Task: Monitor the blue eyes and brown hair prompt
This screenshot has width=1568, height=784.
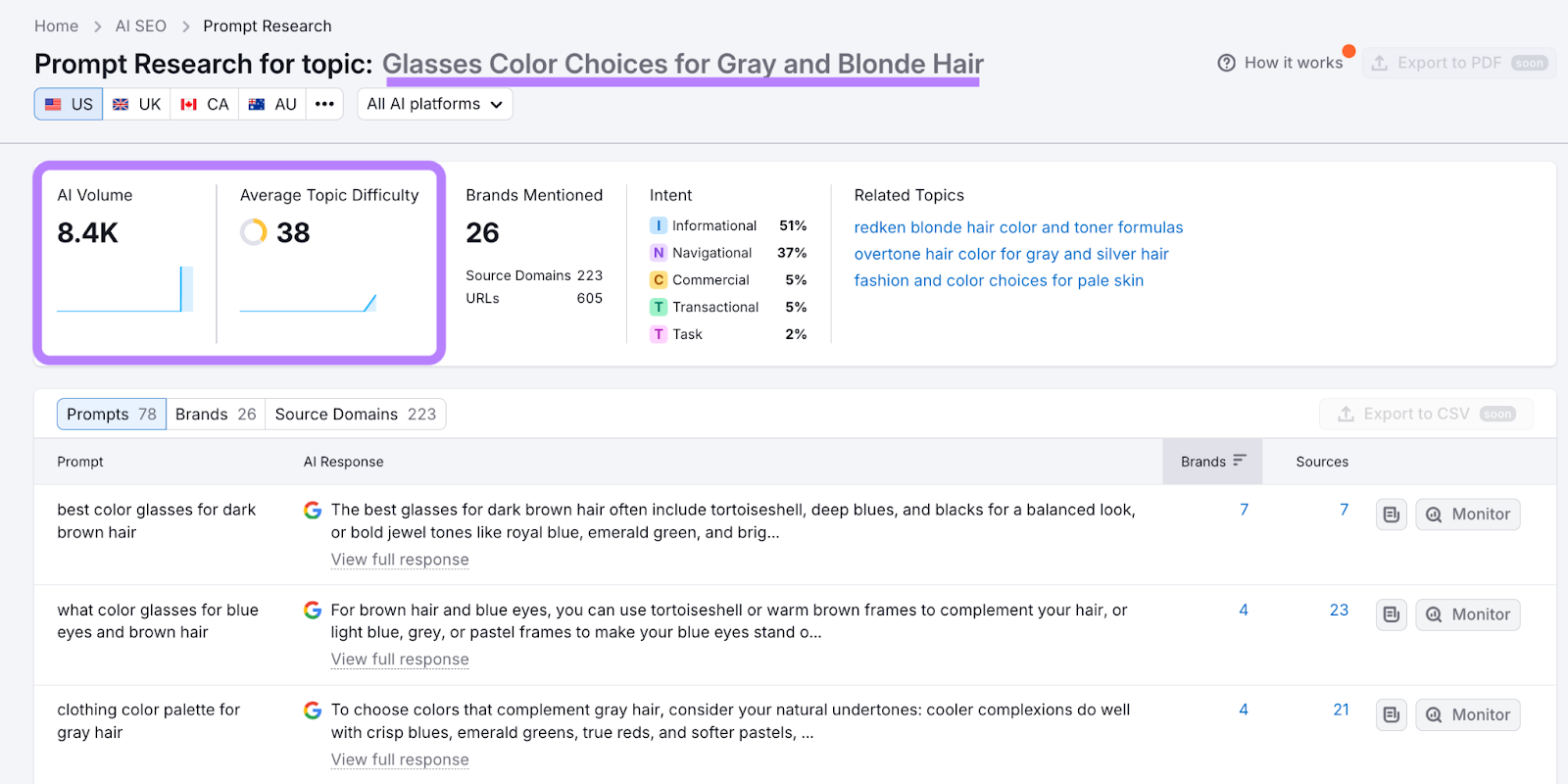Action: [x=1467, y=614]
